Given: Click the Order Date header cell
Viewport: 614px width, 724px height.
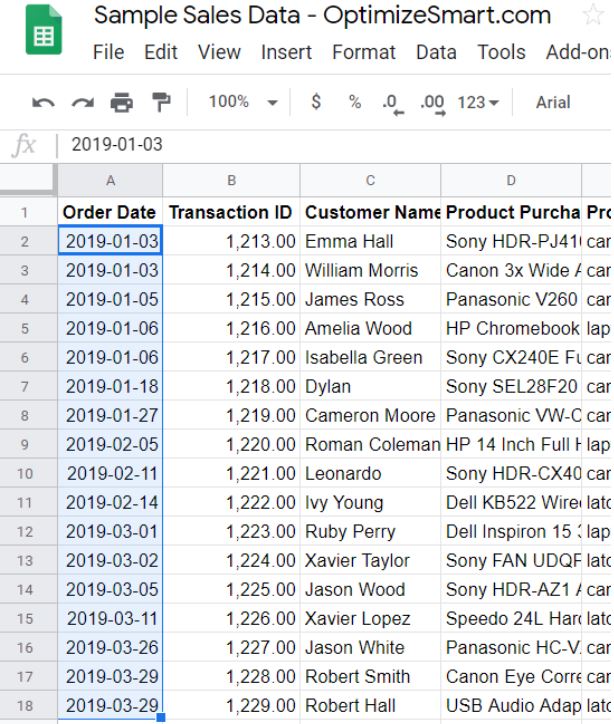Looking at the screenshot, I should pos(110,212).
